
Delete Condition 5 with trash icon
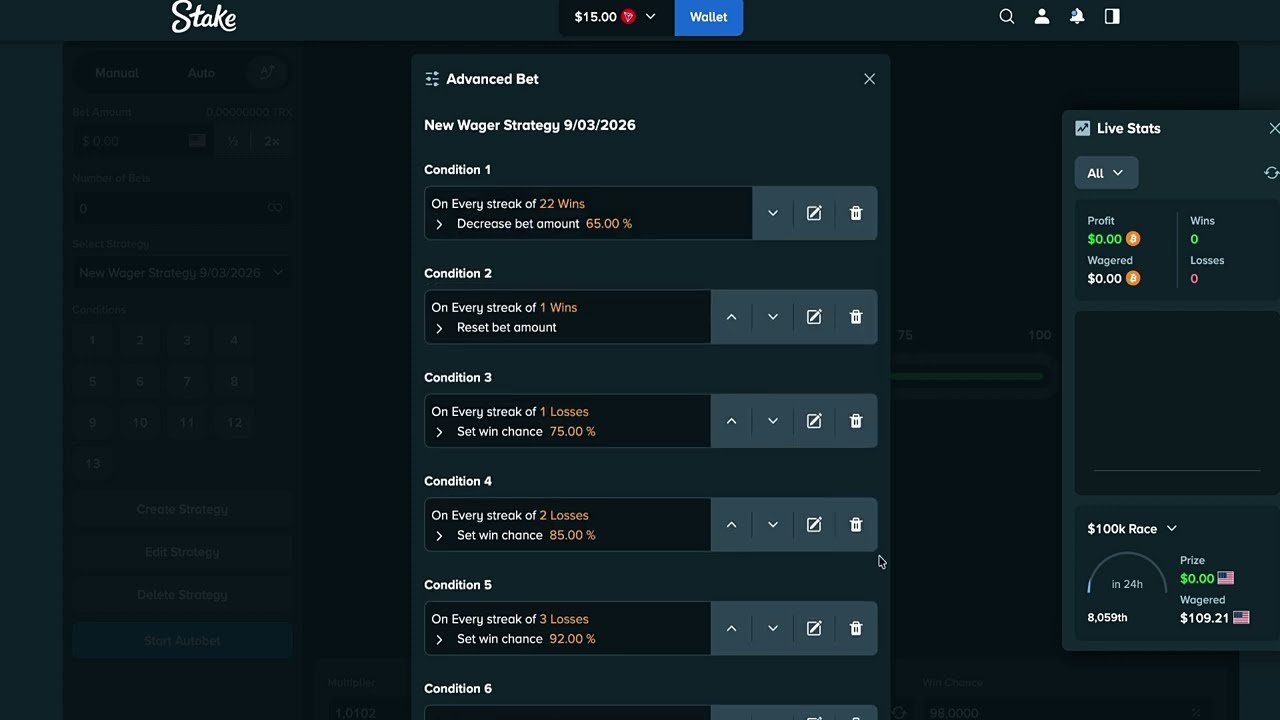(856, 629)
